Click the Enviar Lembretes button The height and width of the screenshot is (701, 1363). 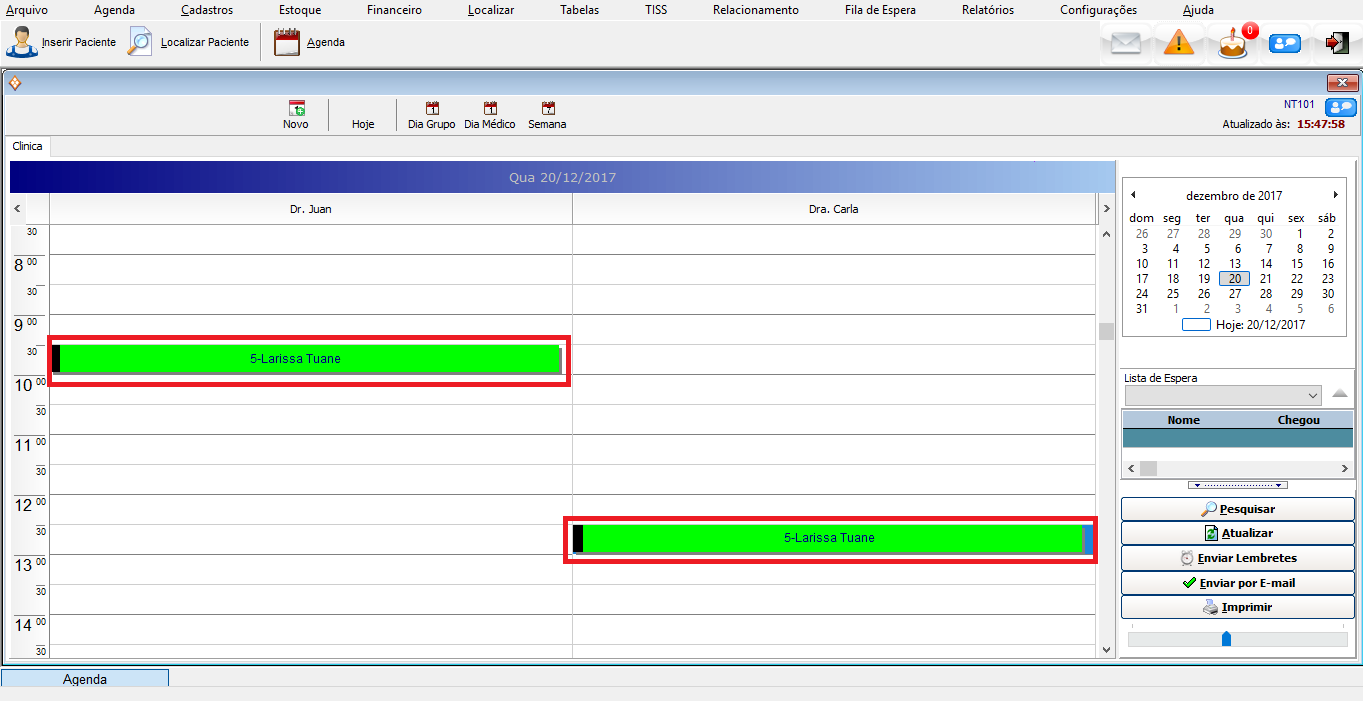point(1238,558)
